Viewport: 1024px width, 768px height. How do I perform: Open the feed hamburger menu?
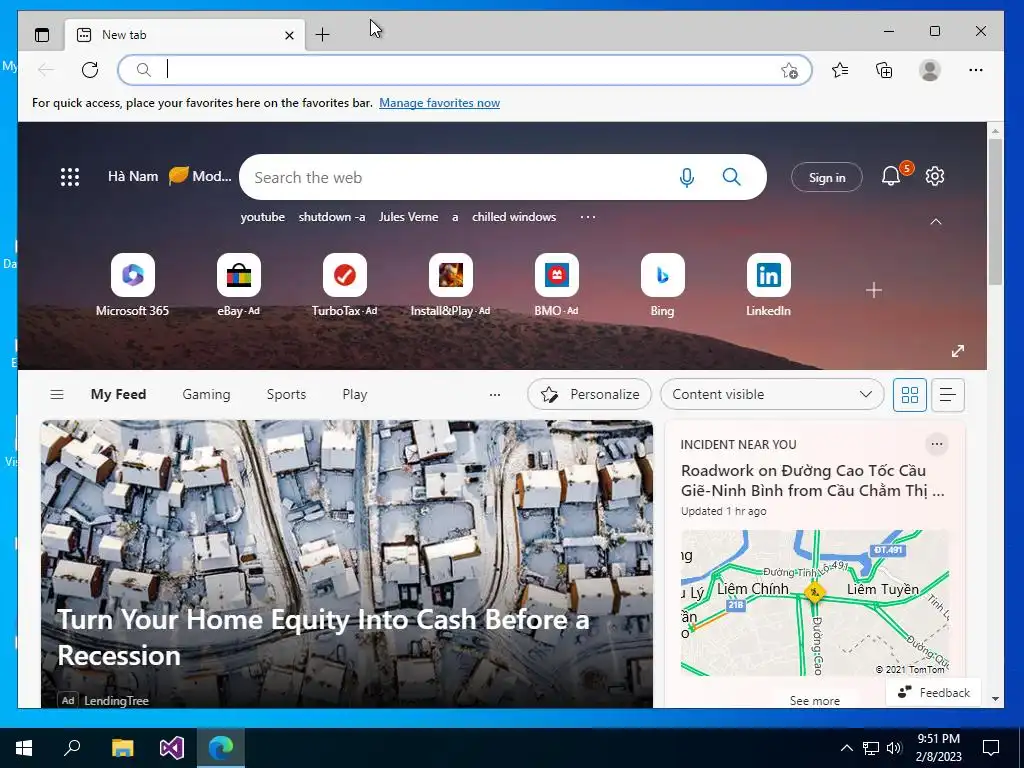coord(57,394)
